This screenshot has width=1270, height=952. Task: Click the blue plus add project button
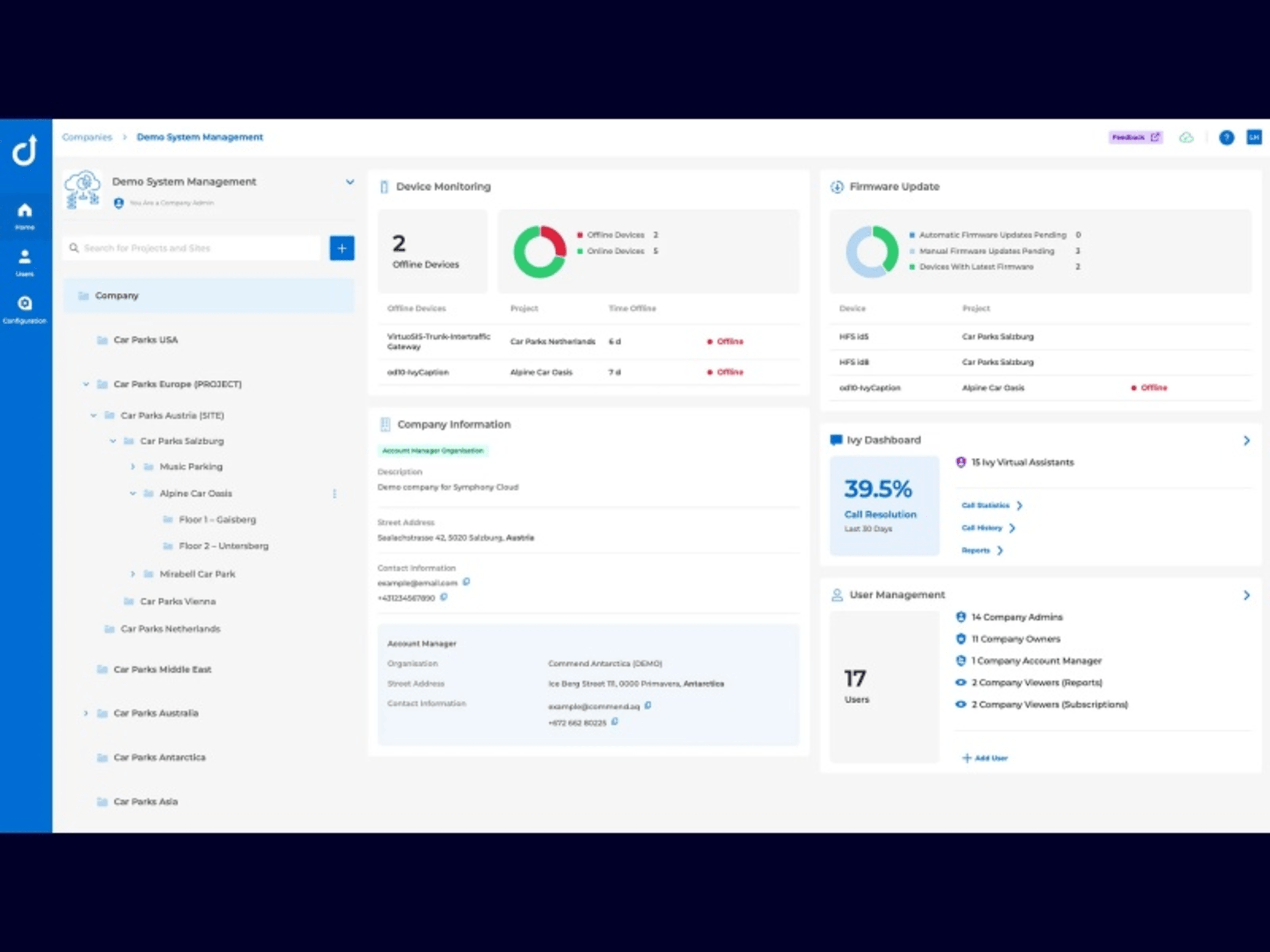pos(342,248)
